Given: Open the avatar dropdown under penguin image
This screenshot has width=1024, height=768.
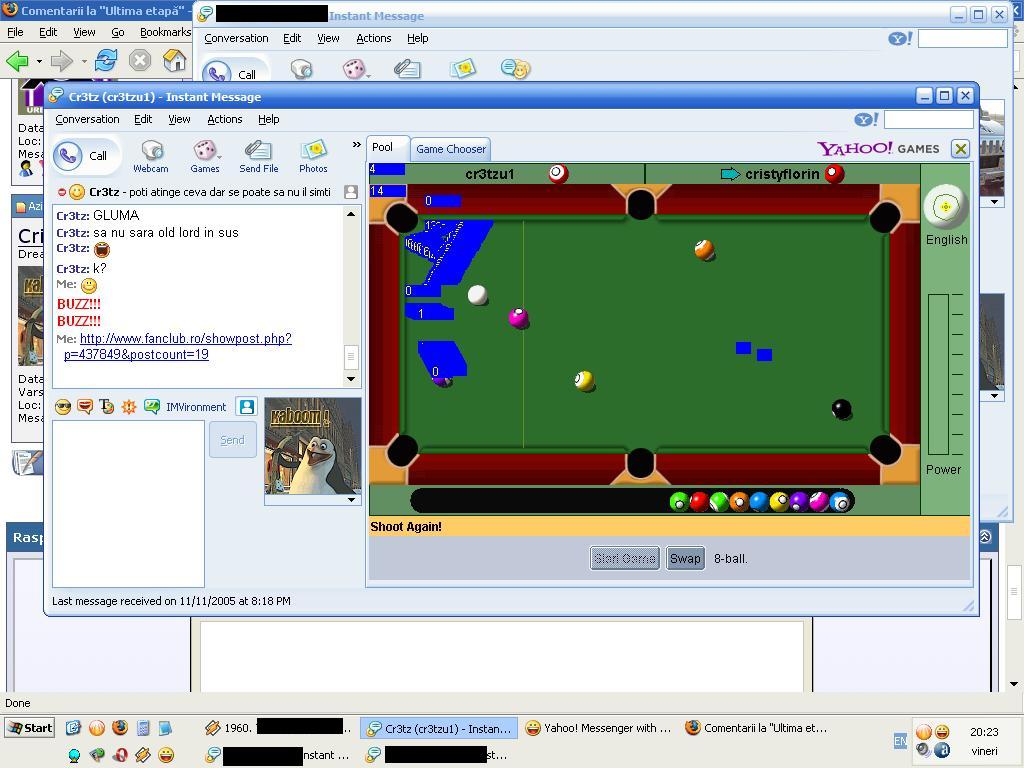Looking at the screenshot, I should click(x=351, y=500).
